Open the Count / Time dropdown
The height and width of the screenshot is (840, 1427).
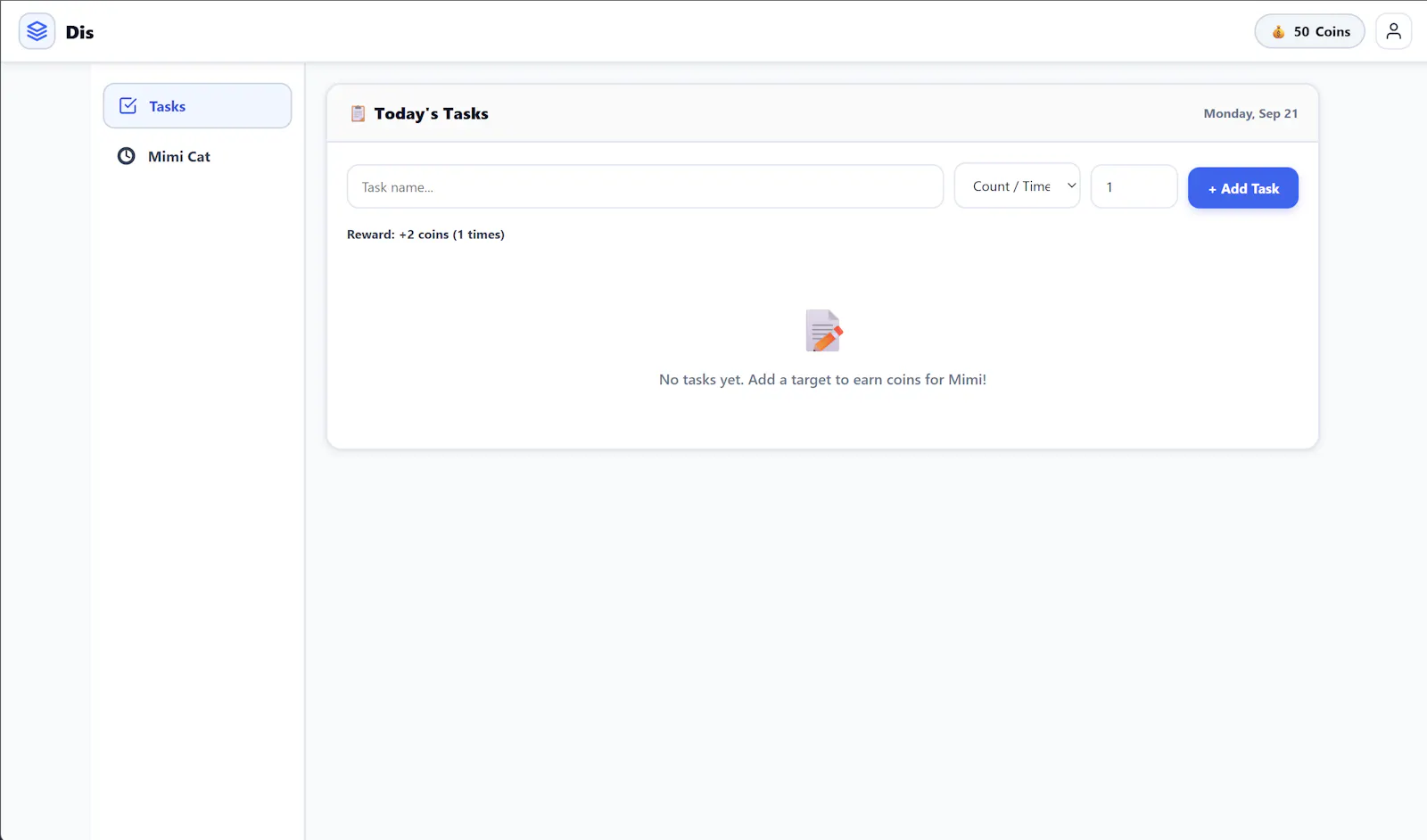1017,186
